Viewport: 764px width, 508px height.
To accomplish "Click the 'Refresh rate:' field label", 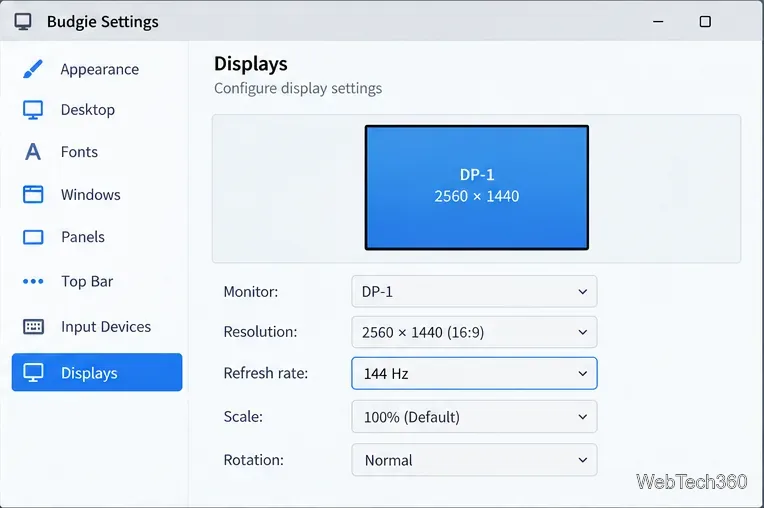I will pos(266,373).
